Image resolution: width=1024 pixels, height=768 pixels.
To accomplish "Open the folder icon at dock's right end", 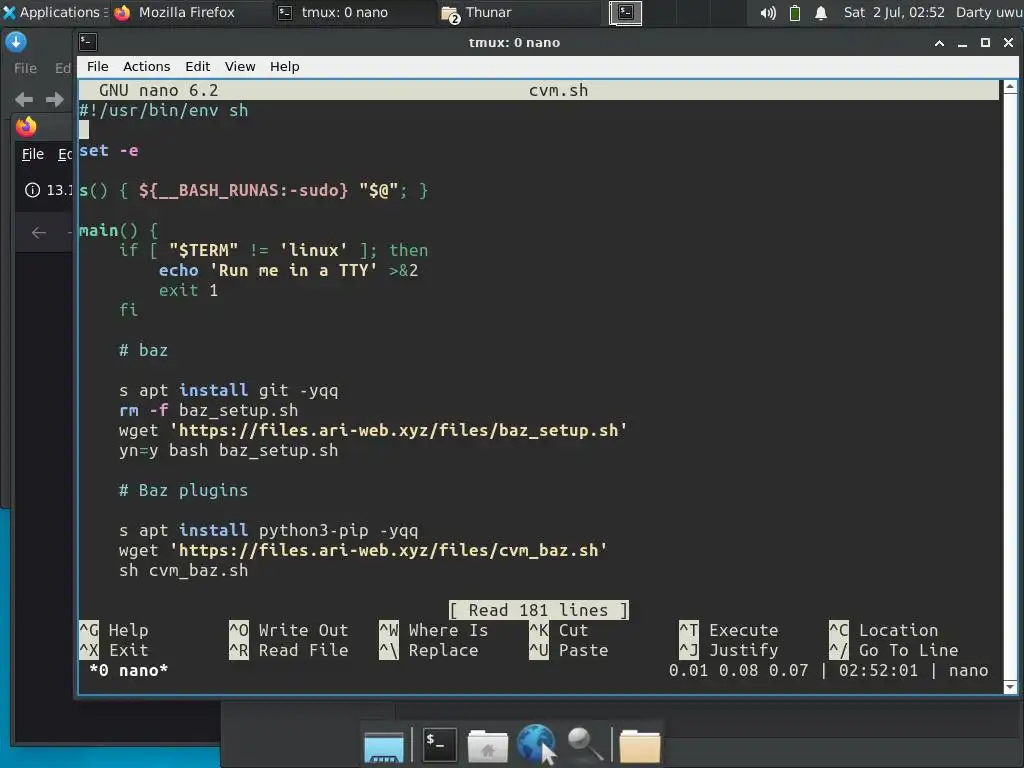I will pos(639,746).
